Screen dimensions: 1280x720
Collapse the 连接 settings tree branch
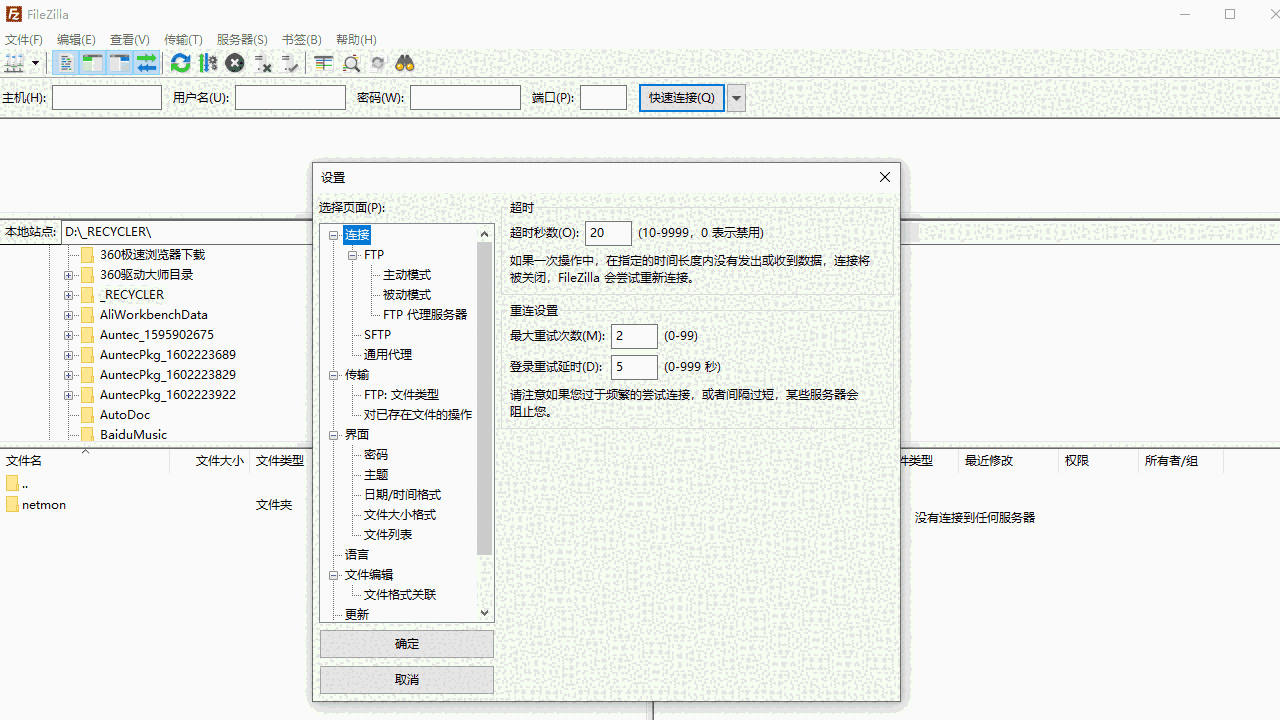pos(334,234)
